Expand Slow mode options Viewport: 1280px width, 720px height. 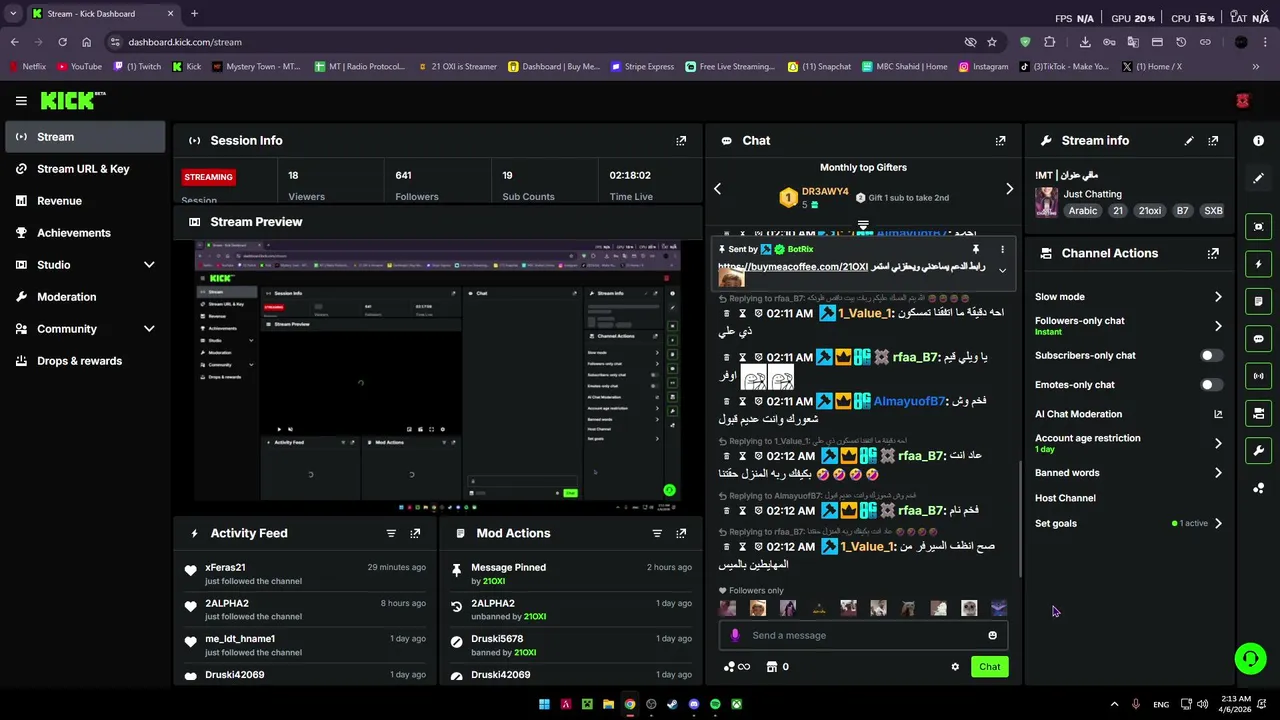click(x=1218, y=297)
